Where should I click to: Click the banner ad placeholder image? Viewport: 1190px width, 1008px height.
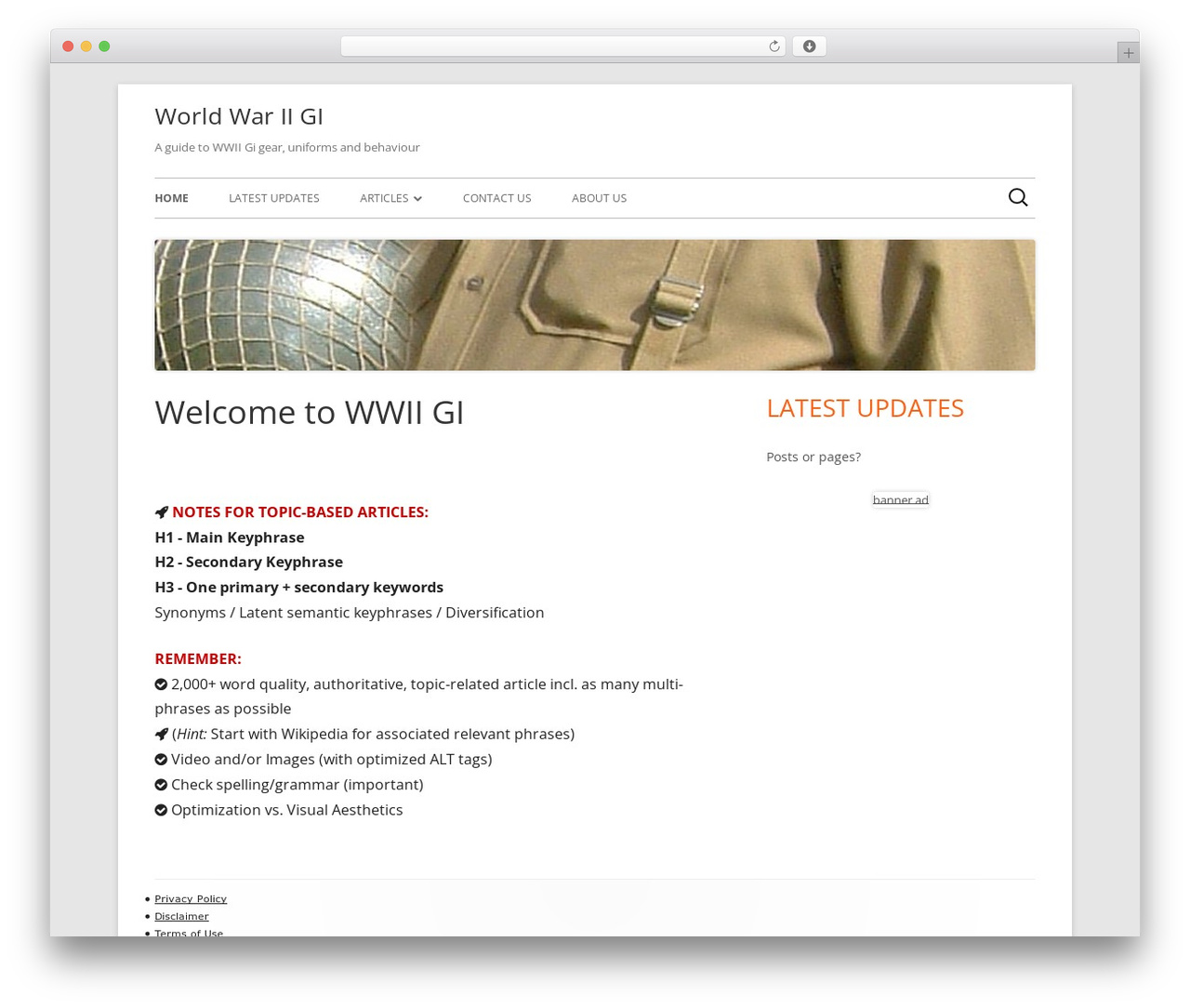coord(901,499)
